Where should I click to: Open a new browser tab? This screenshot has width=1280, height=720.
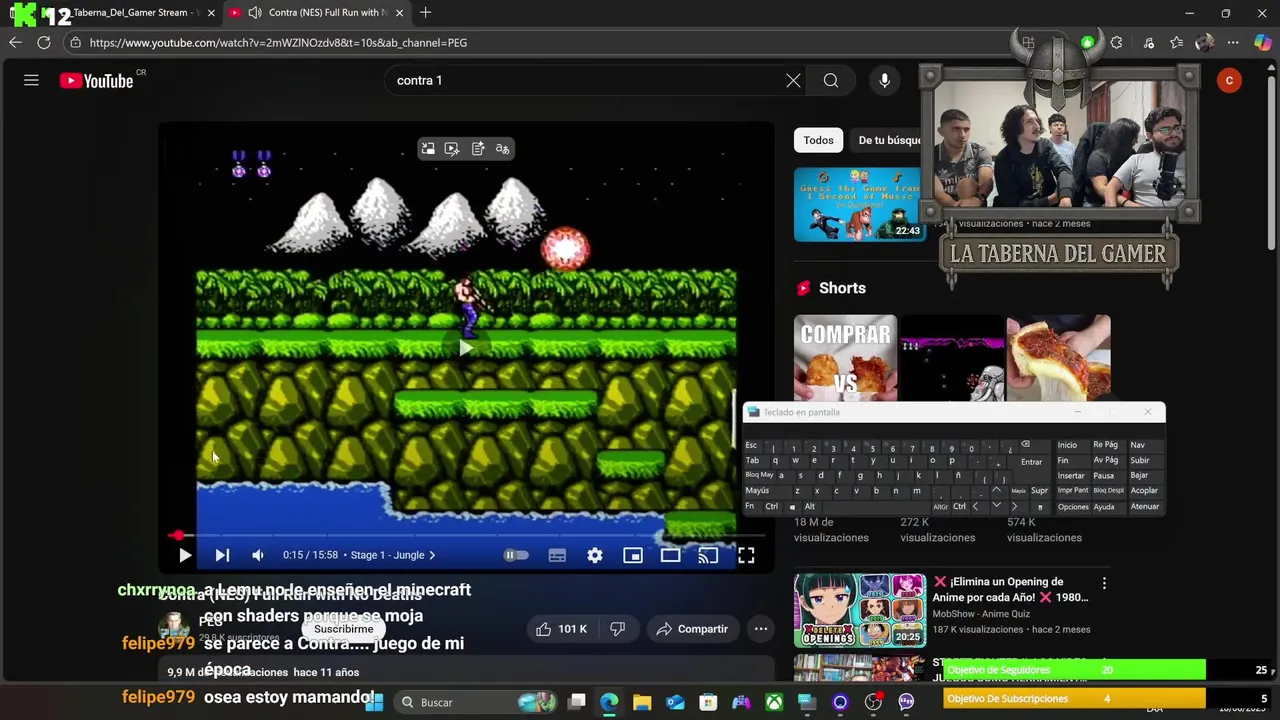[x=425, y=13]
